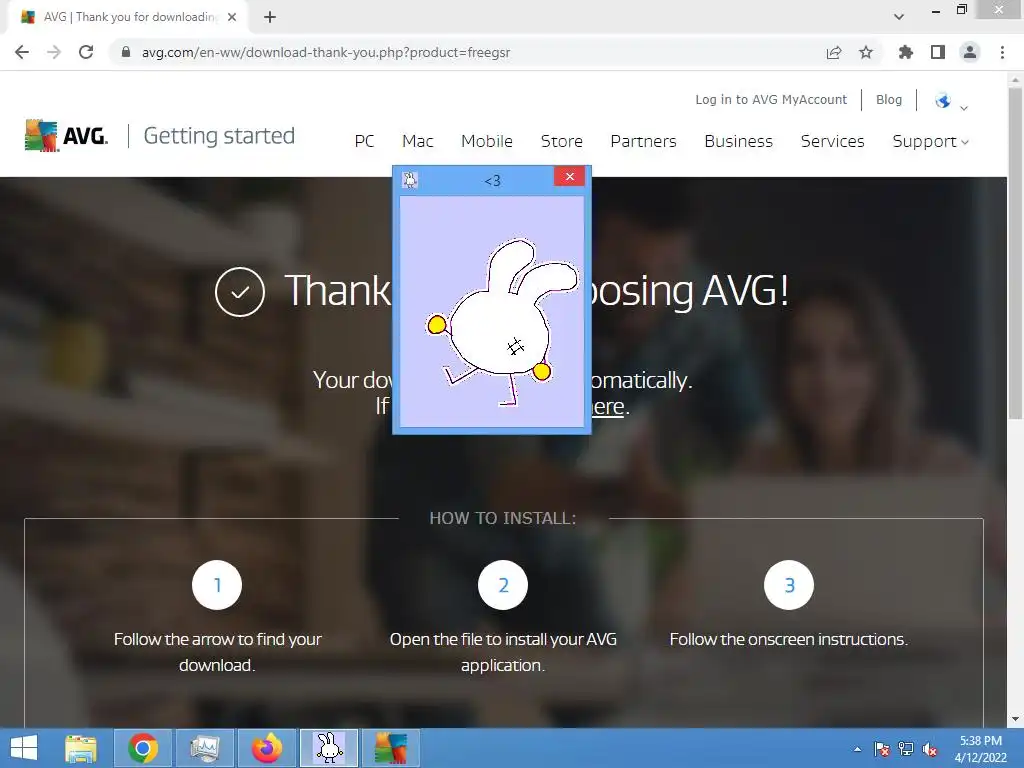
Task: Click the 'here' download link
Action: pos(607,406)
